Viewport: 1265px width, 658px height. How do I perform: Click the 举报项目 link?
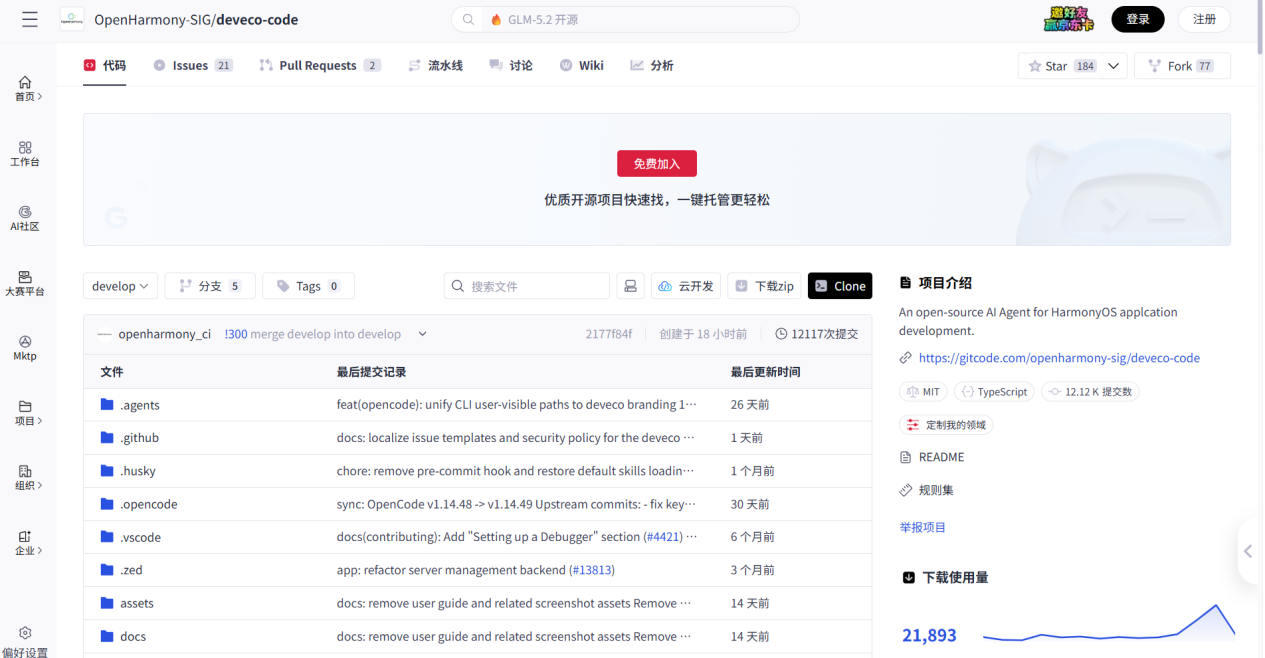point(922,527)
